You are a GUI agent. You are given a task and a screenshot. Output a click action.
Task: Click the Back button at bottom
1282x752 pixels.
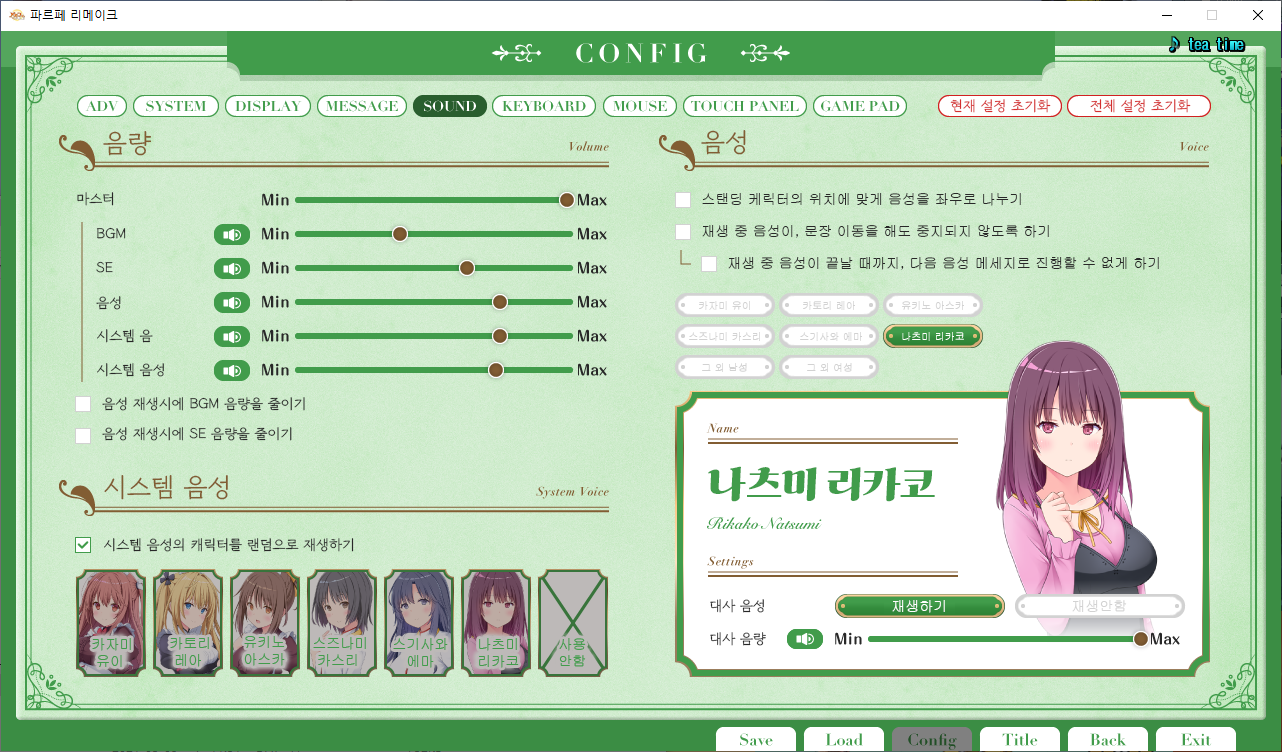[x=1108, y=739]
